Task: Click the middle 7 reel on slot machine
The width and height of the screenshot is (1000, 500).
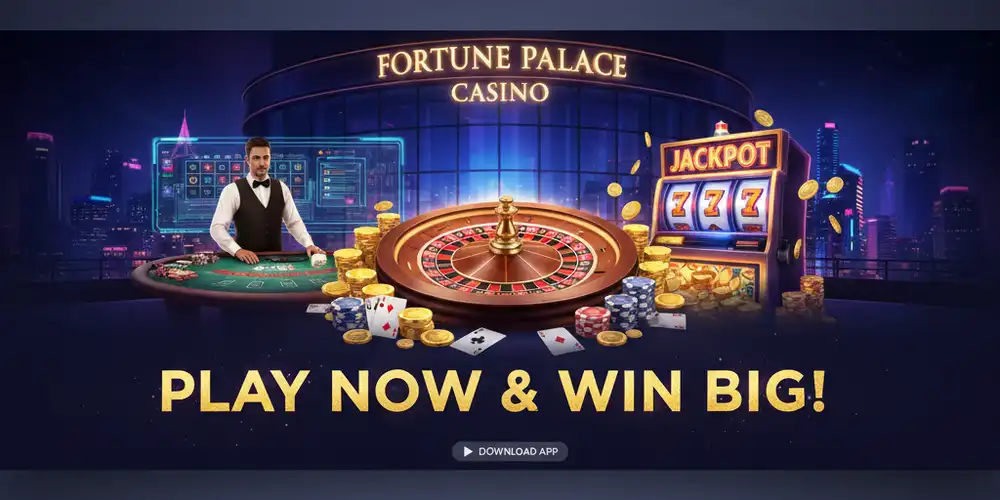Action: click(x=715, y=205)
